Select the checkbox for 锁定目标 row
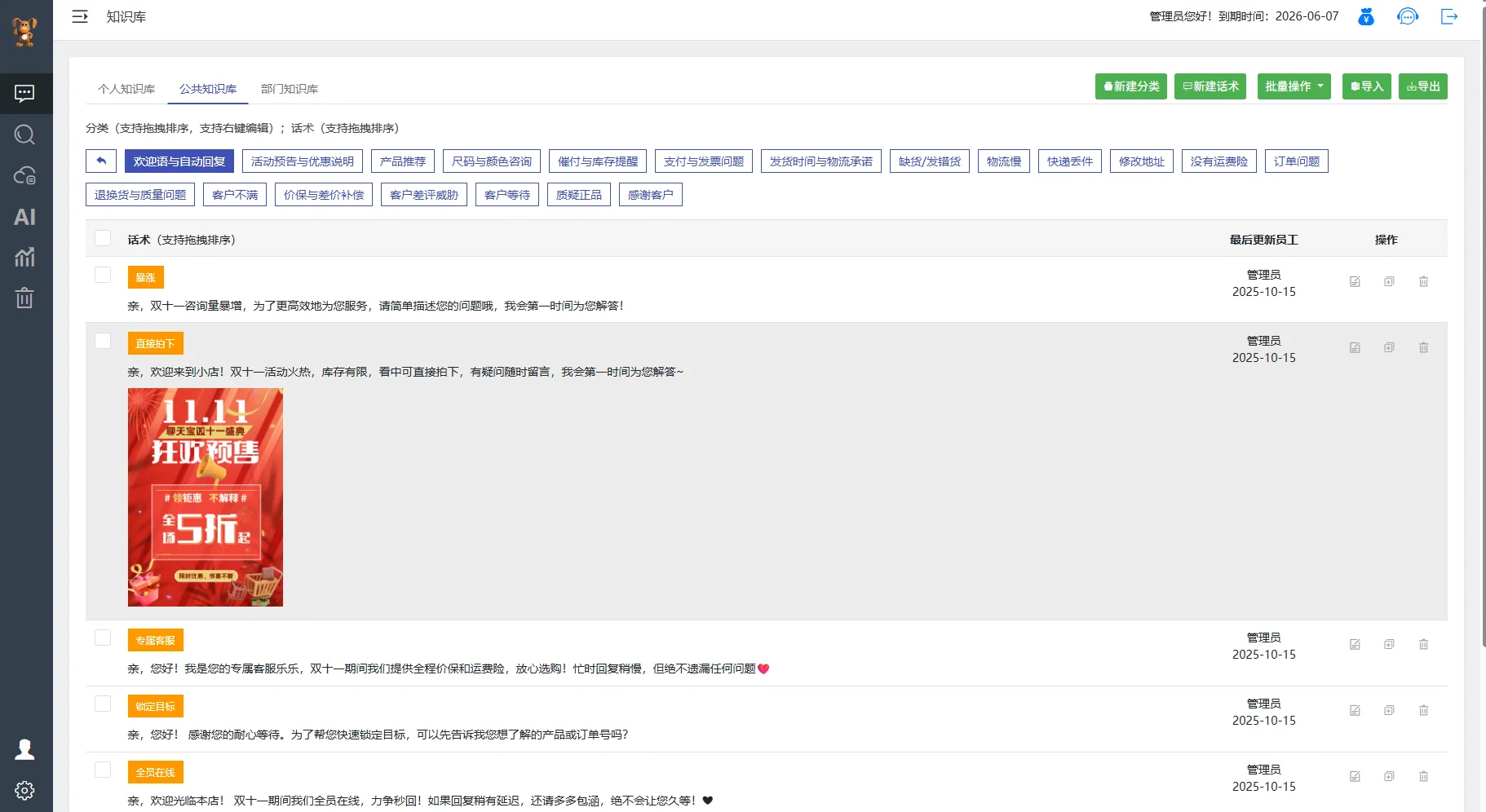Image resolution: width=1486 pixels, height=812 pixels. 103,704
